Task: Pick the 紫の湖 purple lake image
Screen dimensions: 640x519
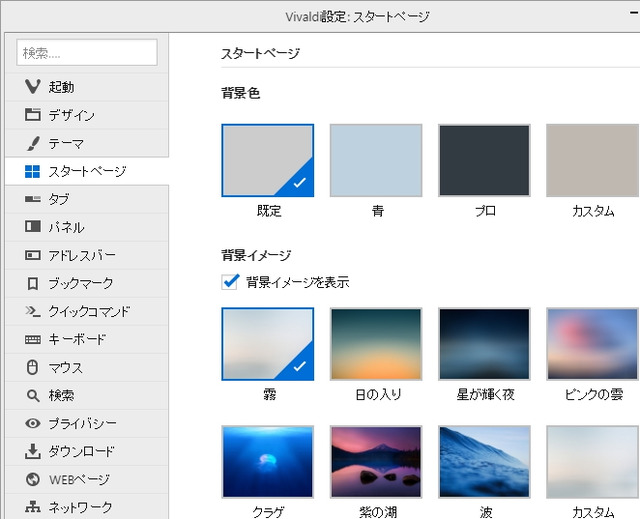Action: (x=376, y=462)
